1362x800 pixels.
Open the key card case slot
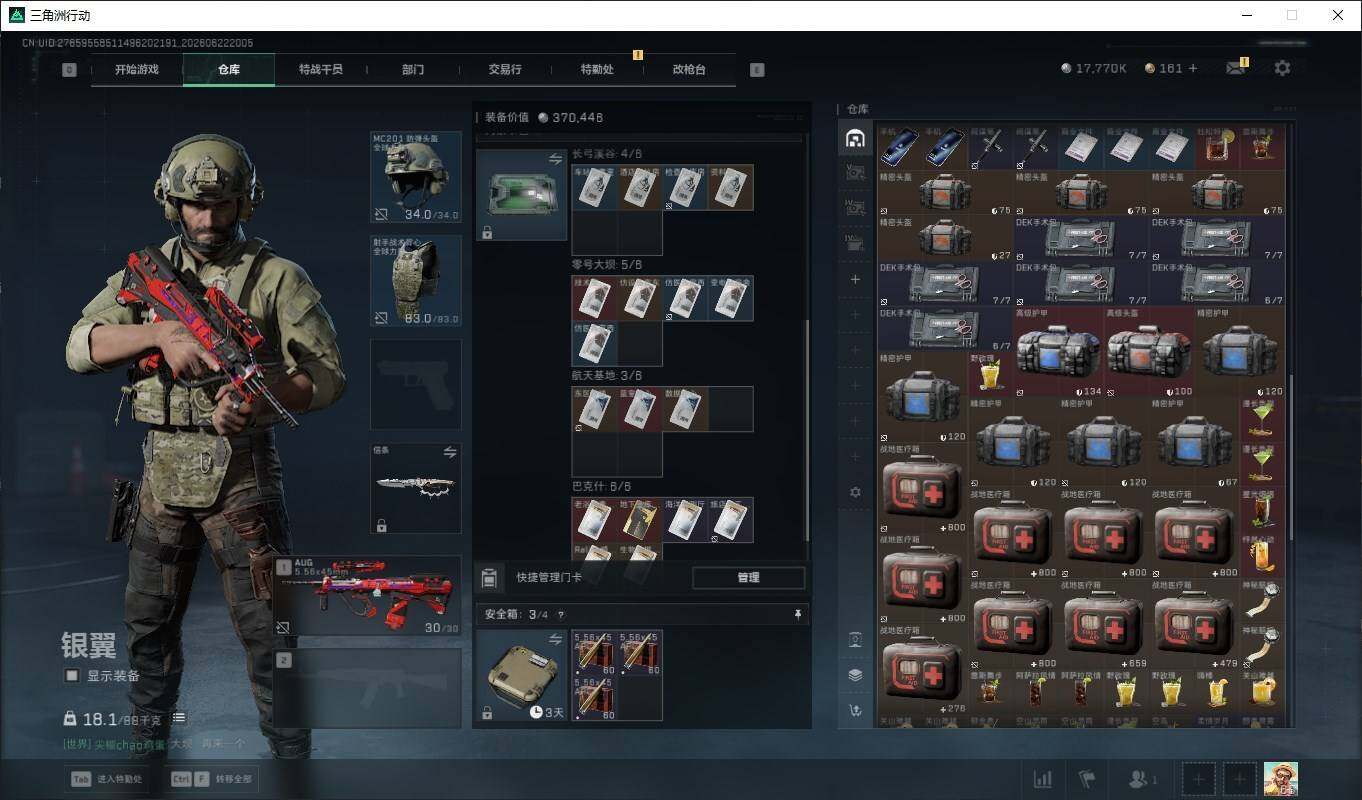522,195
